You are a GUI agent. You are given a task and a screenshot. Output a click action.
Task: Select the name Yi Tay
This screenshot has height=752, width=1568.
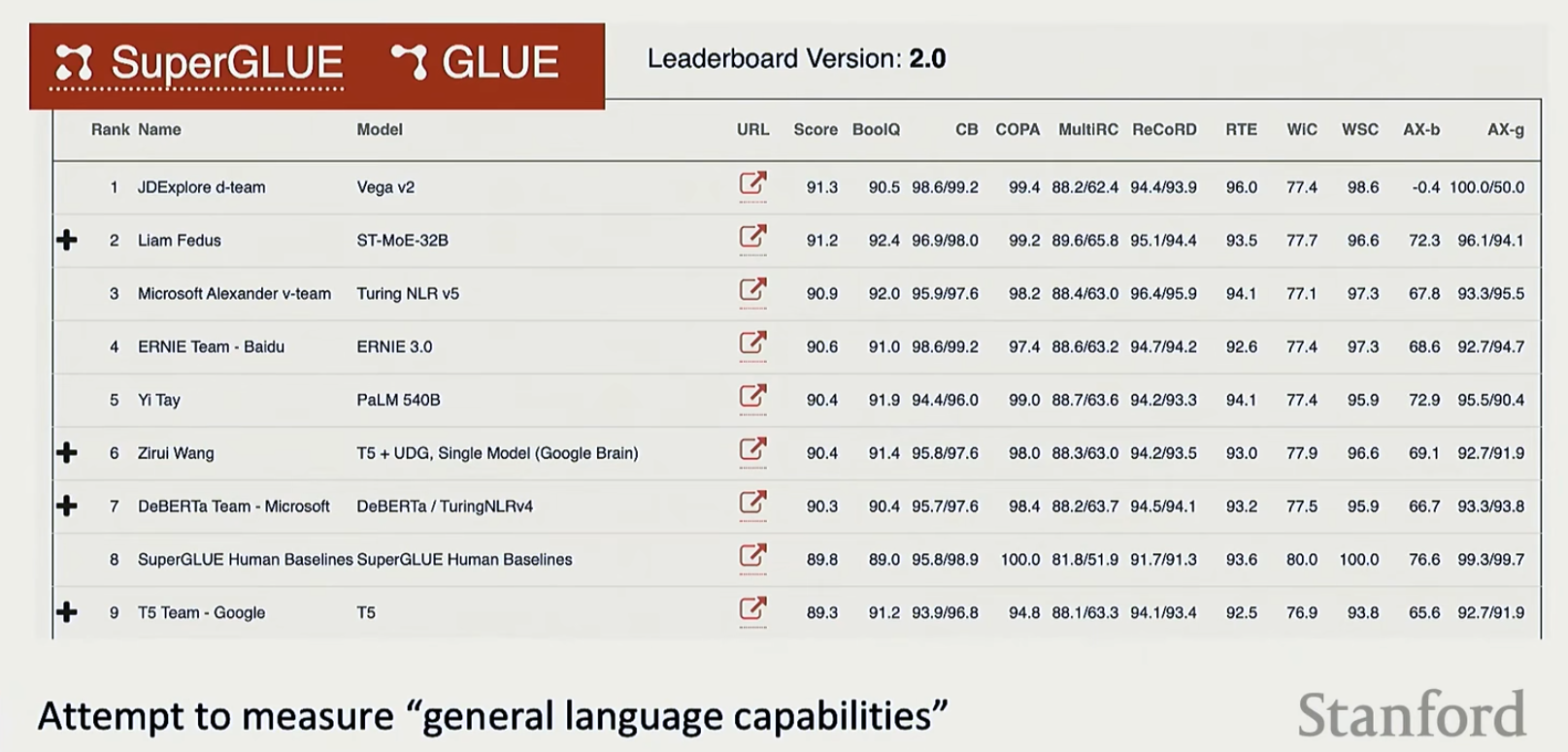tap(159, 400)
